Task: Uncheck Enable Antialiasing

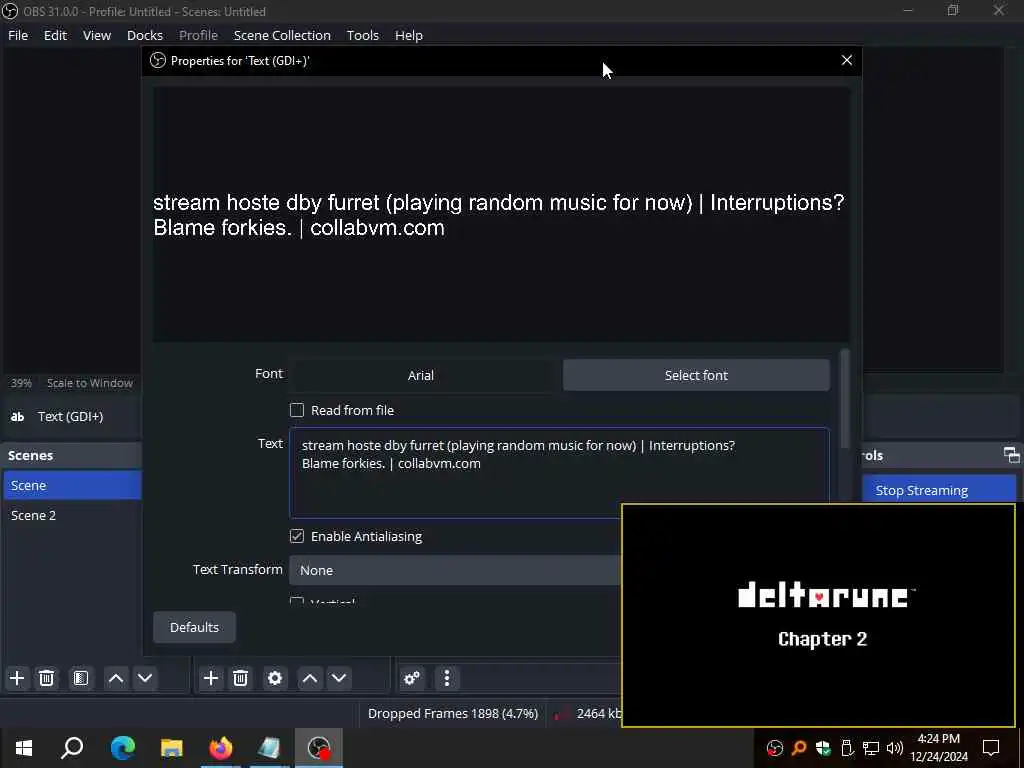Action: (x=297, y=536)
